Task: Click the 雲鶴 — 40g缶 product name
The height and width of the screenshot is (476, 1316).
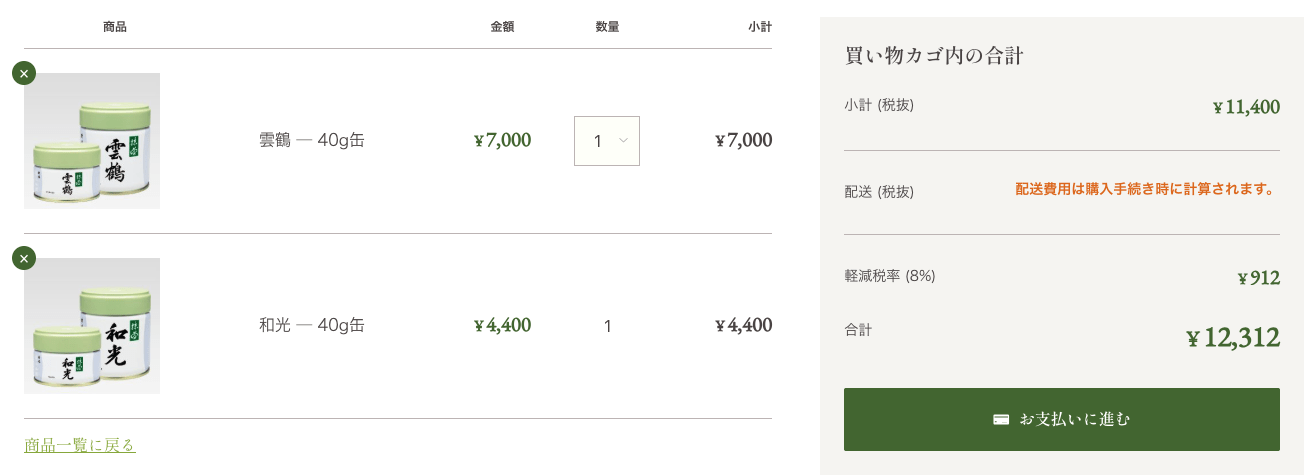Action: pyautogui.click(x=311, y=140)
